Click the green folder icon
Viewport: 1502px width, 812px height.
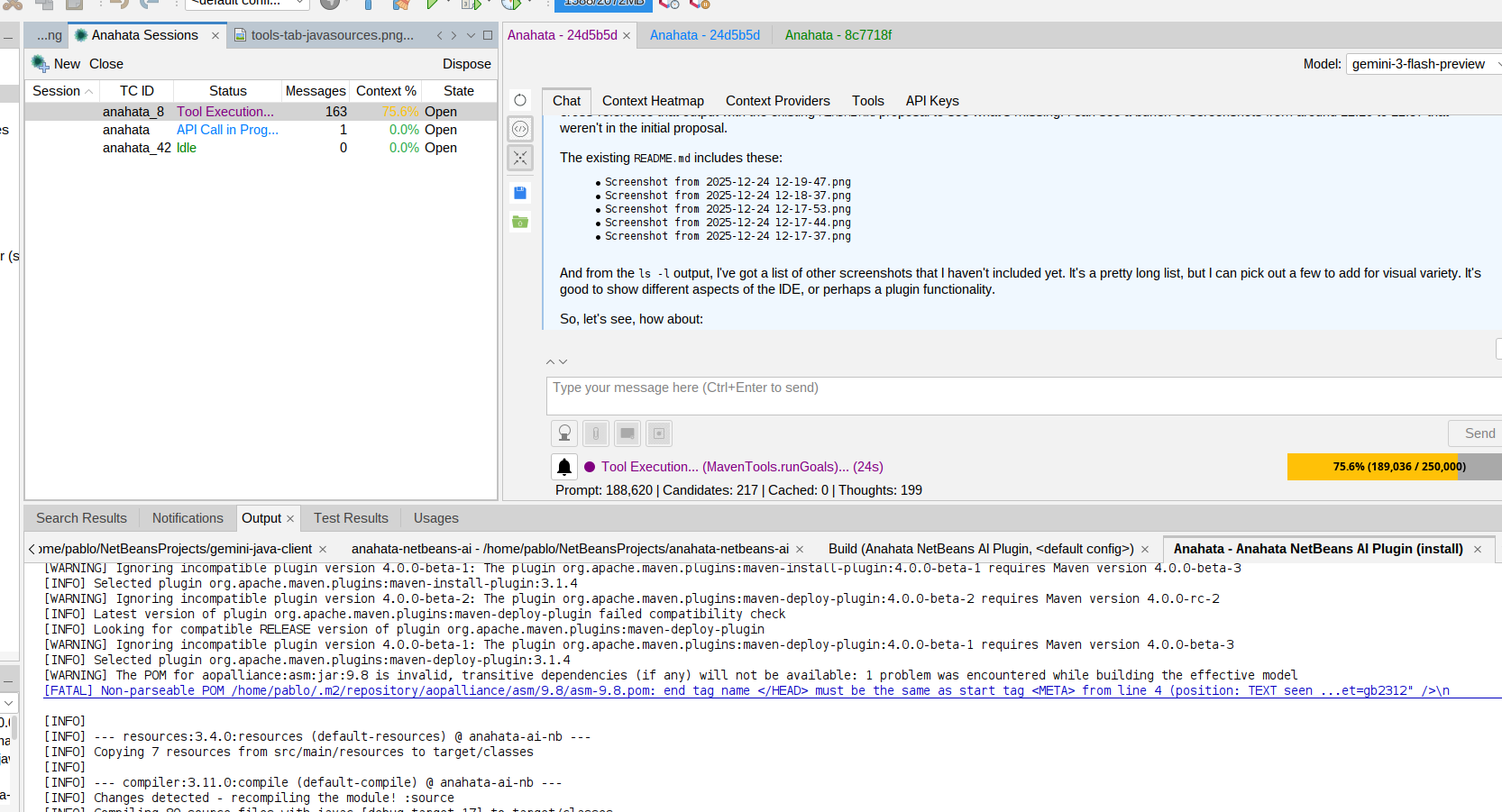point(520,222)
